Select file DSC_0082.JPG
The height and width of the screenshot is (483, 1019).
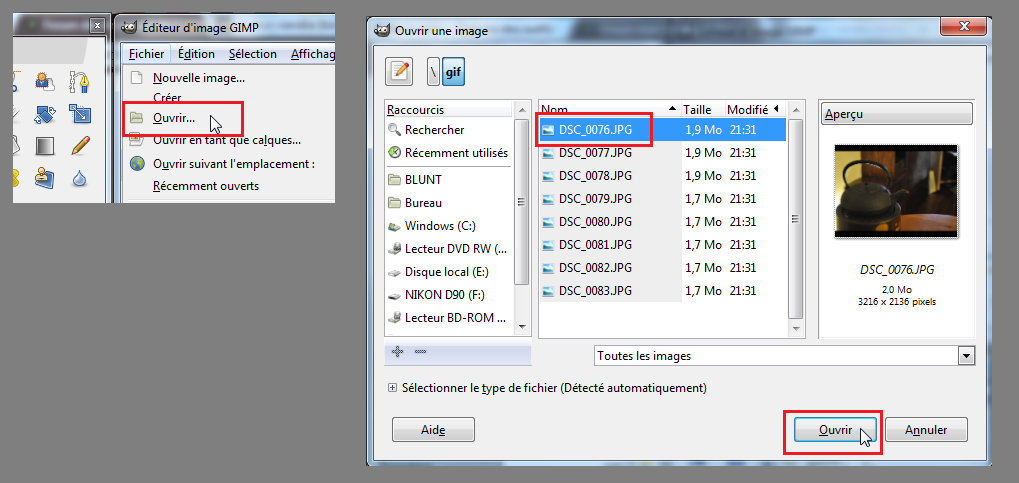(662, 267)
